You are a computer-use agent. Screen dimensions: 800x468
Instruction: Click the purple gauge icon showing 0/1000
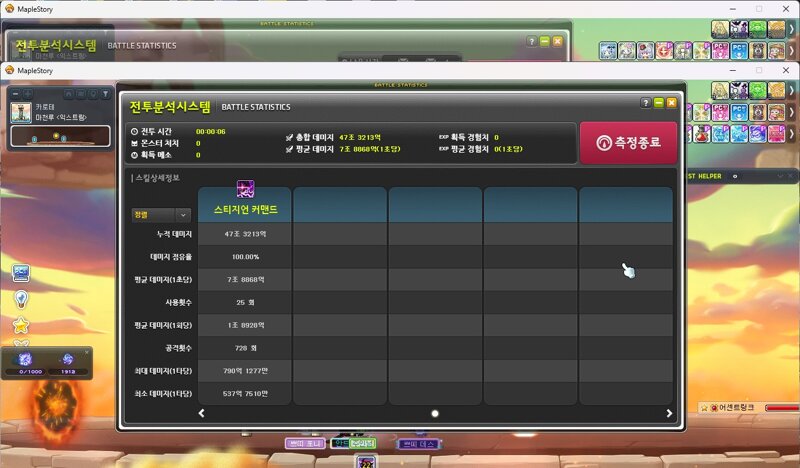26,359
